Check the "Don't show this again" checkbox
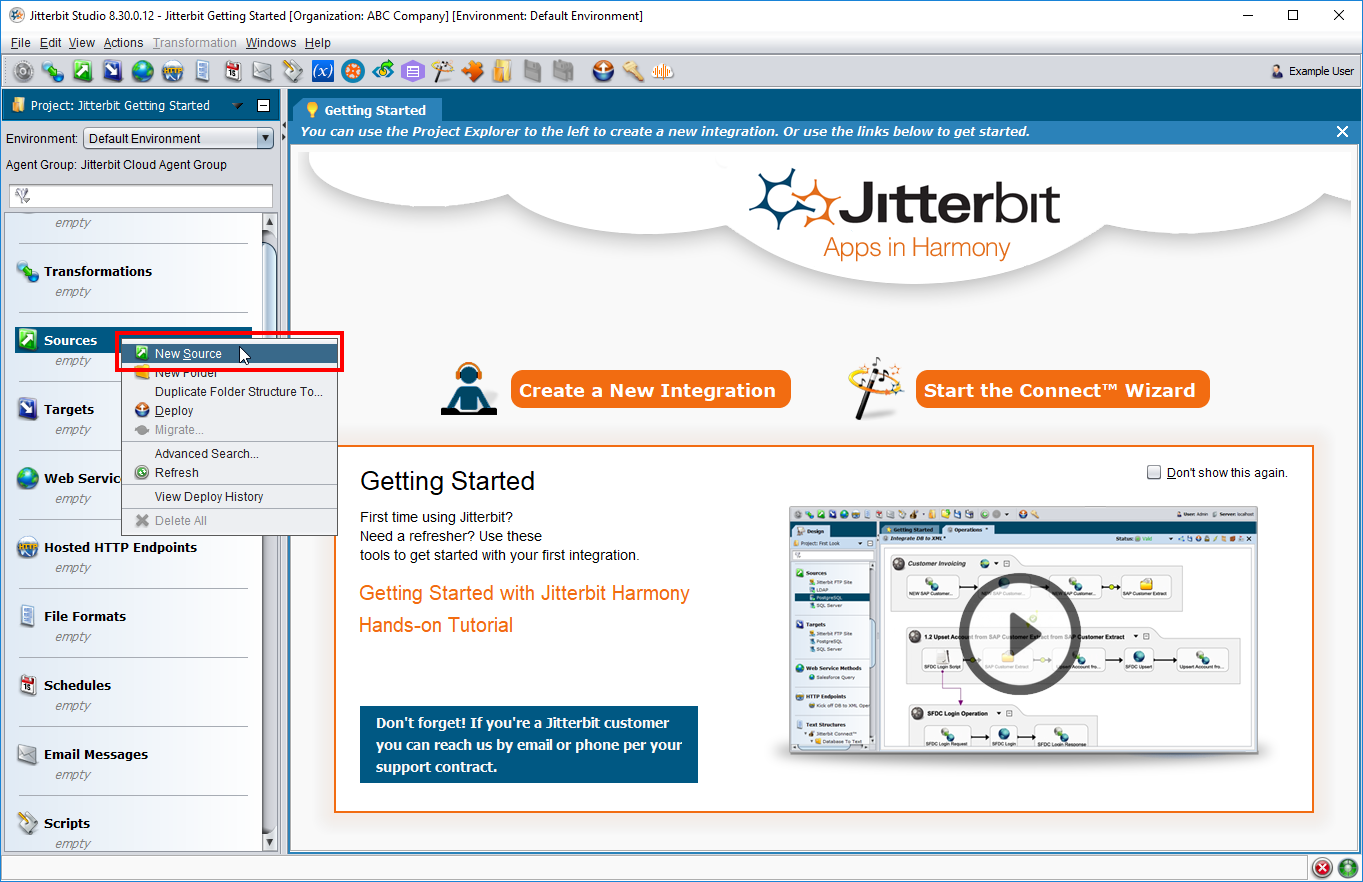The image size is (1363, 882). point(1154,472)
